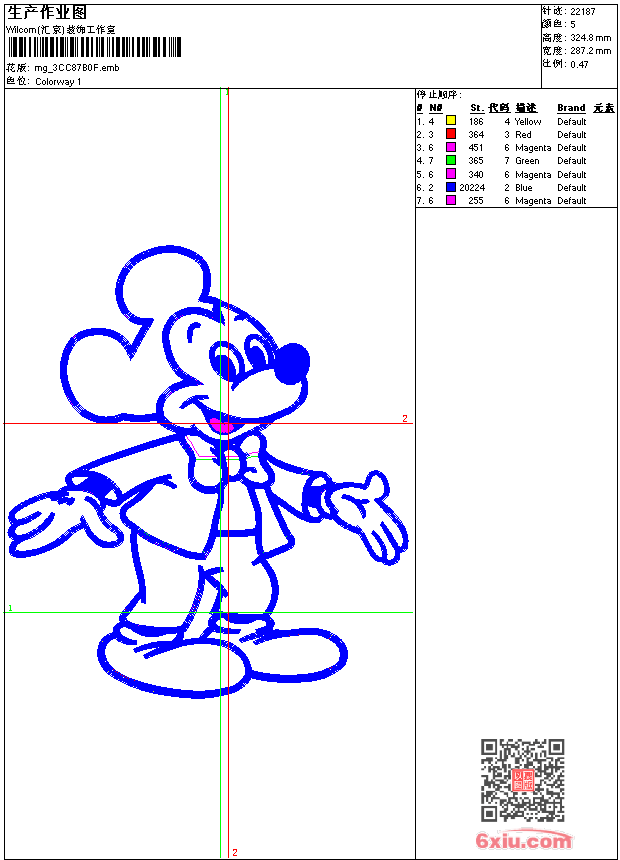Click the Mickey Mouse embroidery design preview
620x860 pixels.
pos(207,472)
